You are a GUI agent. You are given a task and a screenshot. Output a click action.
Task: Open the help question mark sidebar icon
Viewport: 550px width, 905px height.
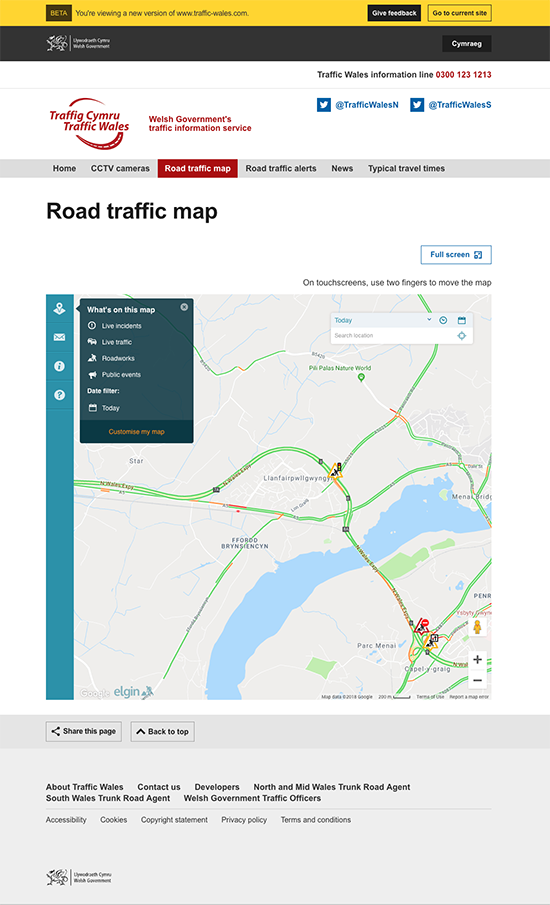coord(59,395)
